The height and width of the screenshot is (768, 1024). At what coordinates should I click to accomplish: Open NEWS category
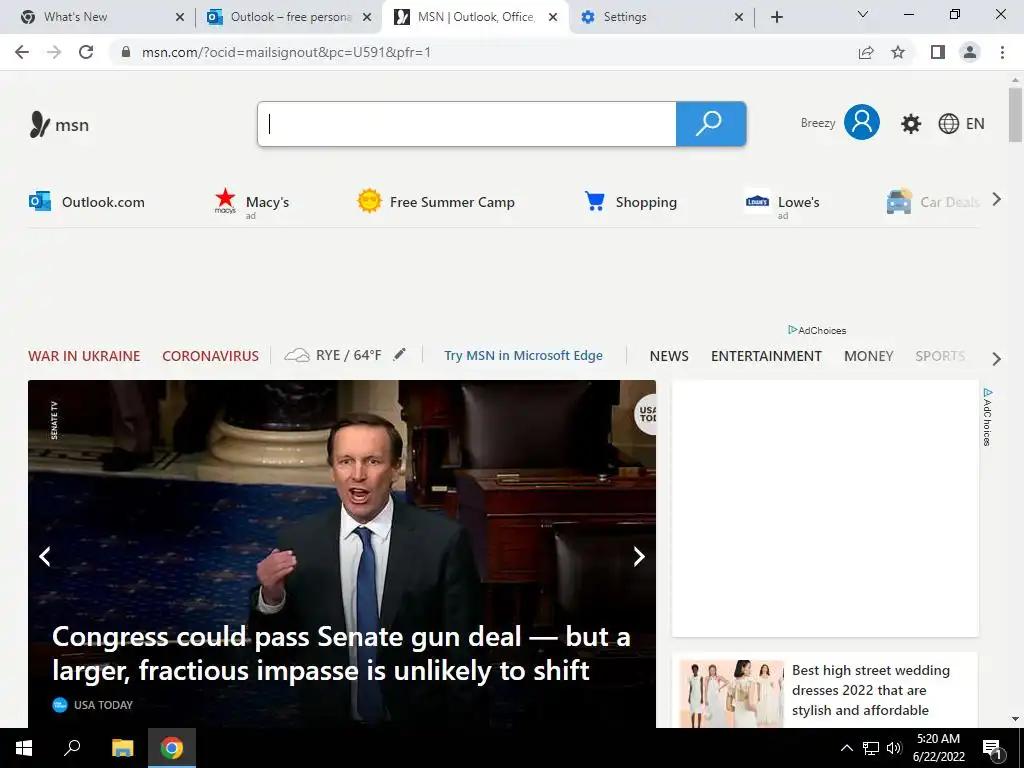click(x=669, y=356)
